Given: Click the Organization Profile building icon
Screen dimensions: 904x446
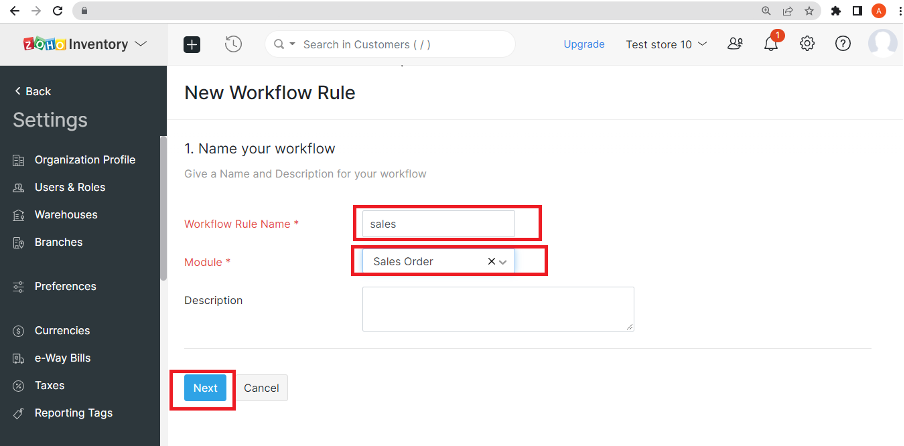Looking at the screenshot, I should tap(18, 160).
